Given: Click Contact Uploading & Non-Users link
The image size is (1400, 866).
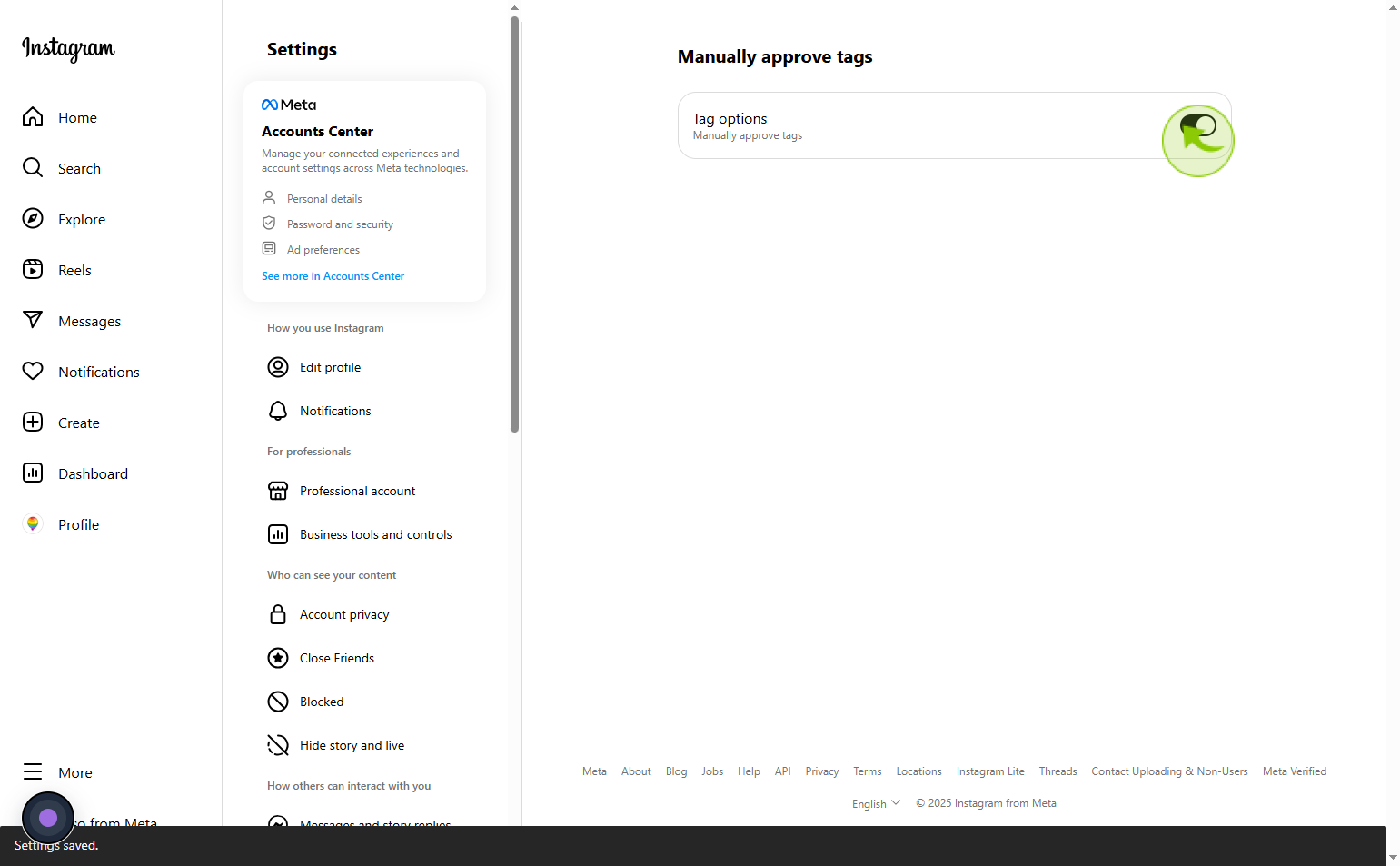Looking at the screenshot, I should 1169,771.
